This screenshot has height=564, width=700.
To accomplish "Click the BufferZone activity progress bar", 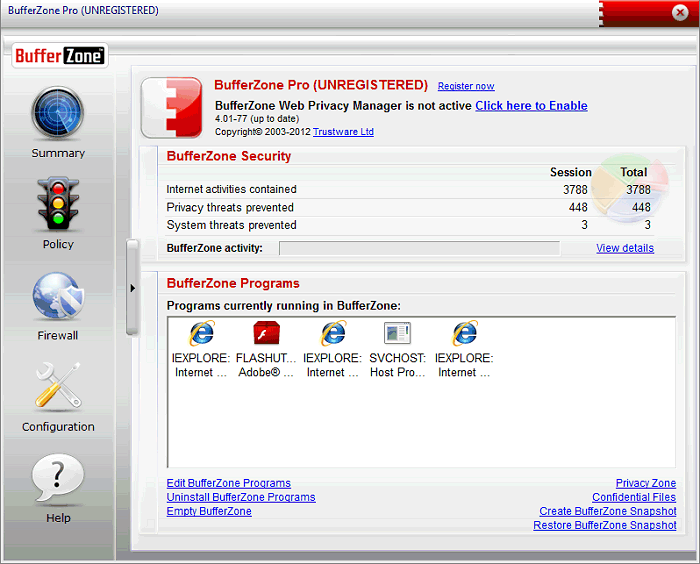I will tap(419, 248).
